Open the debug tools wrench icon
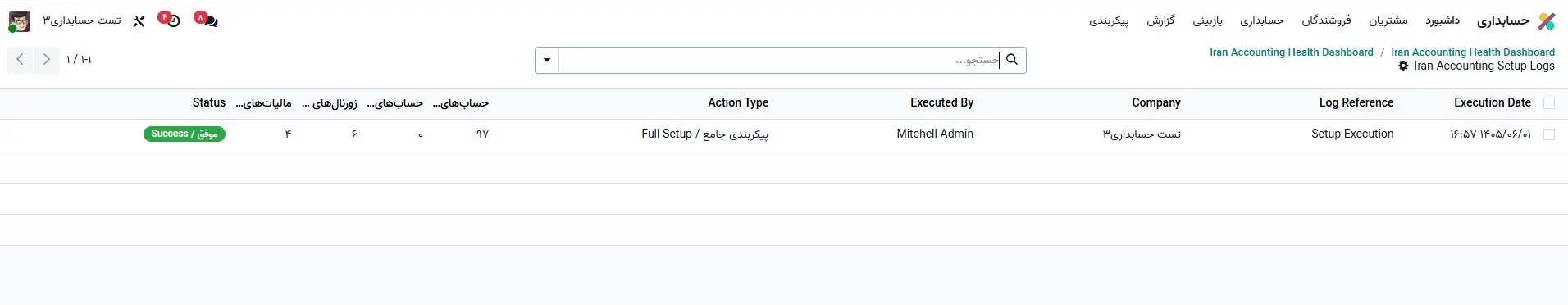1568x305 pixels. (139, 20)
